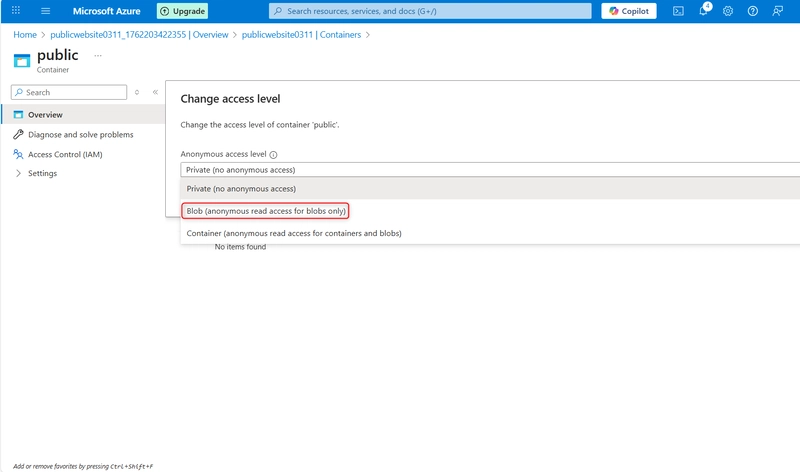Screen dimensions: 800x472
Task: Open Overview in the sidebar menu
Action: pos(45,115)
